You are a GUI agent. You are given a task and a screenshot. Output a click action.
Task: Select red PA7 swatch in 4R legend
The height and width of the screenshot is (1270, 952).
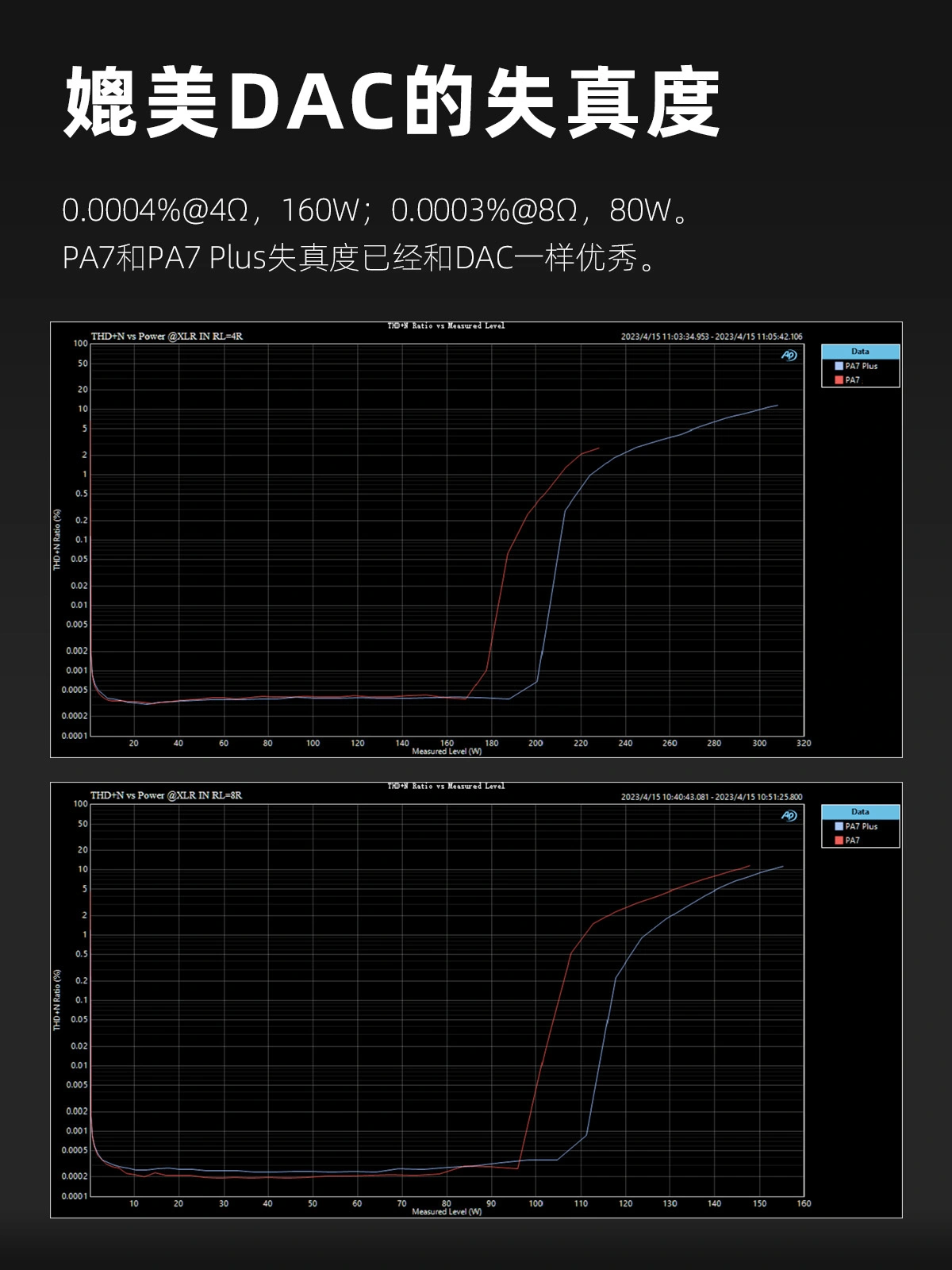(839, 380)
